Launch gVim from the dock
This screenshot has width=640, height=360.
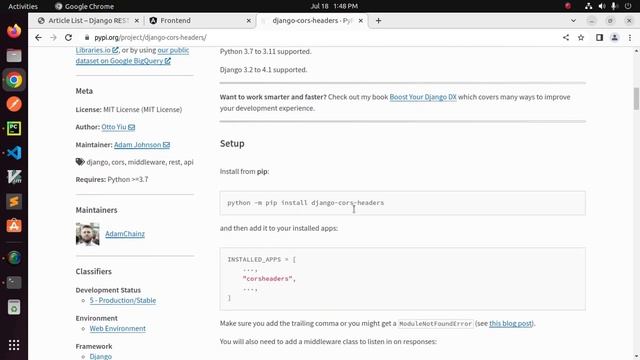(14, 177)
